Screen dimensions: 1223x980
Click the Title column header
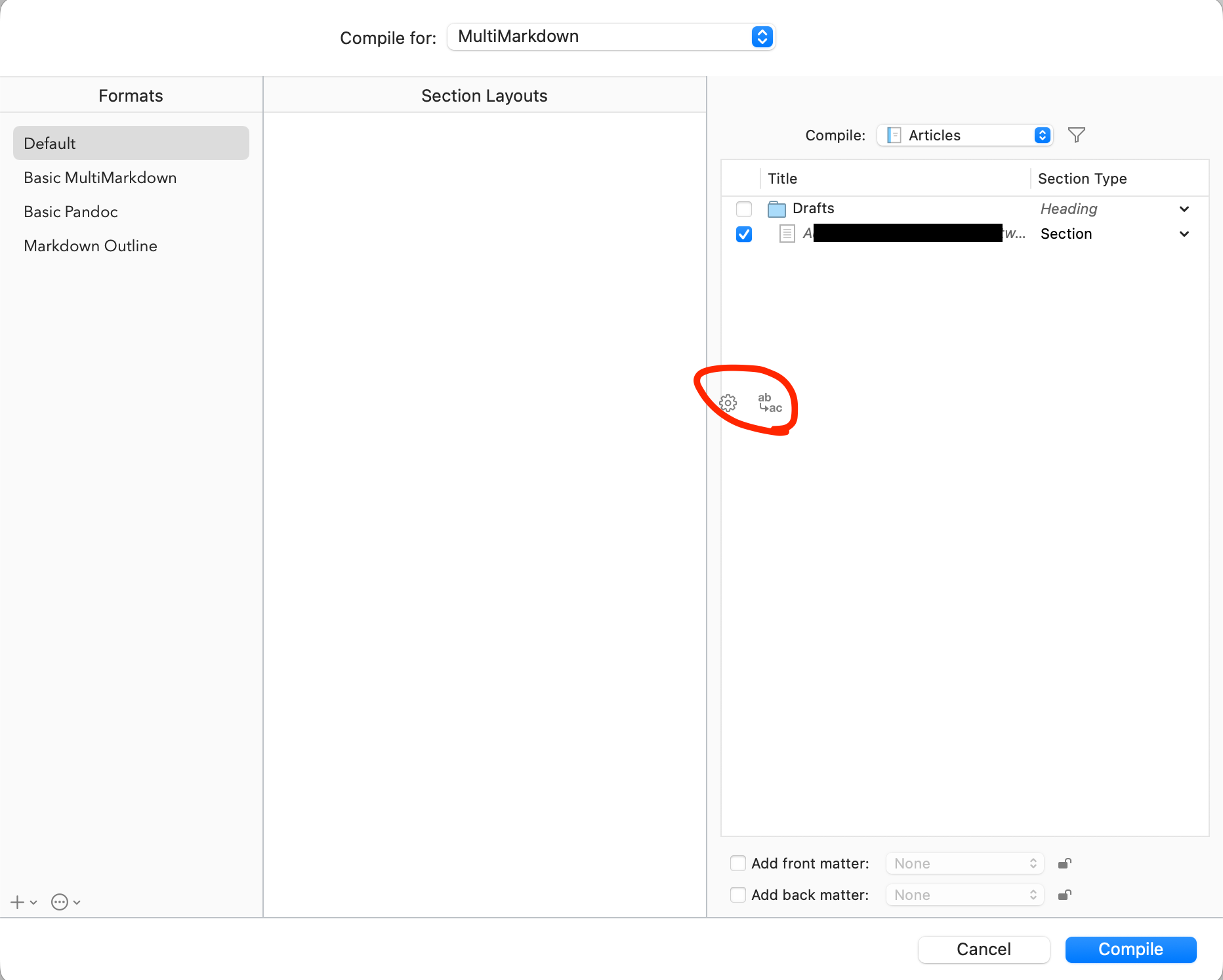tap(896, 178)
